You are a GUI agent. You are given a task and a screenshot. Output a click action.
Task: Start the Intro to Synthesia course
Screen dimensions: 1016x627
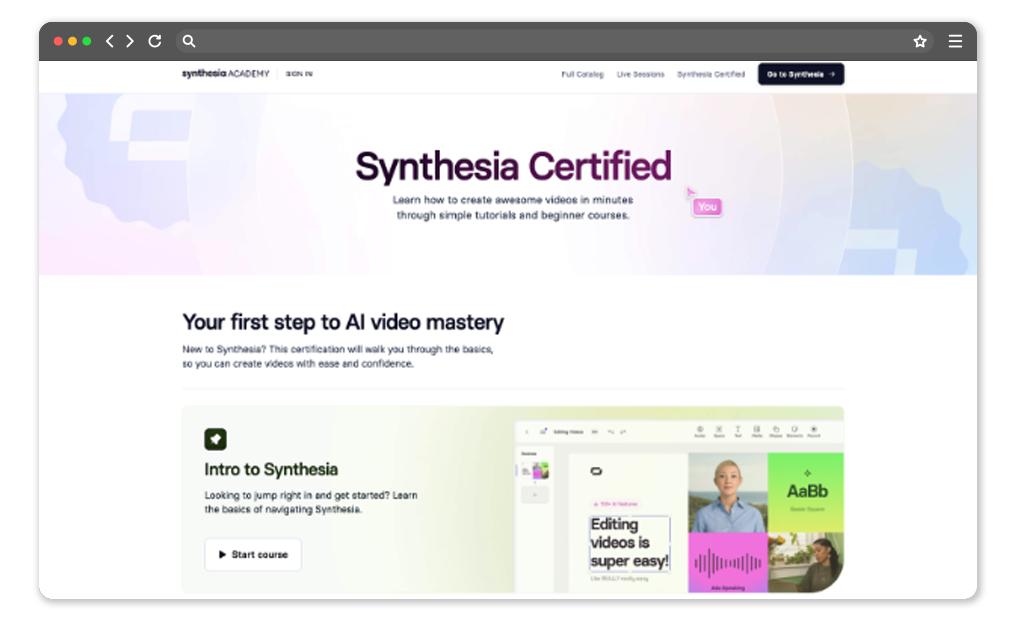tap(253, 554)
